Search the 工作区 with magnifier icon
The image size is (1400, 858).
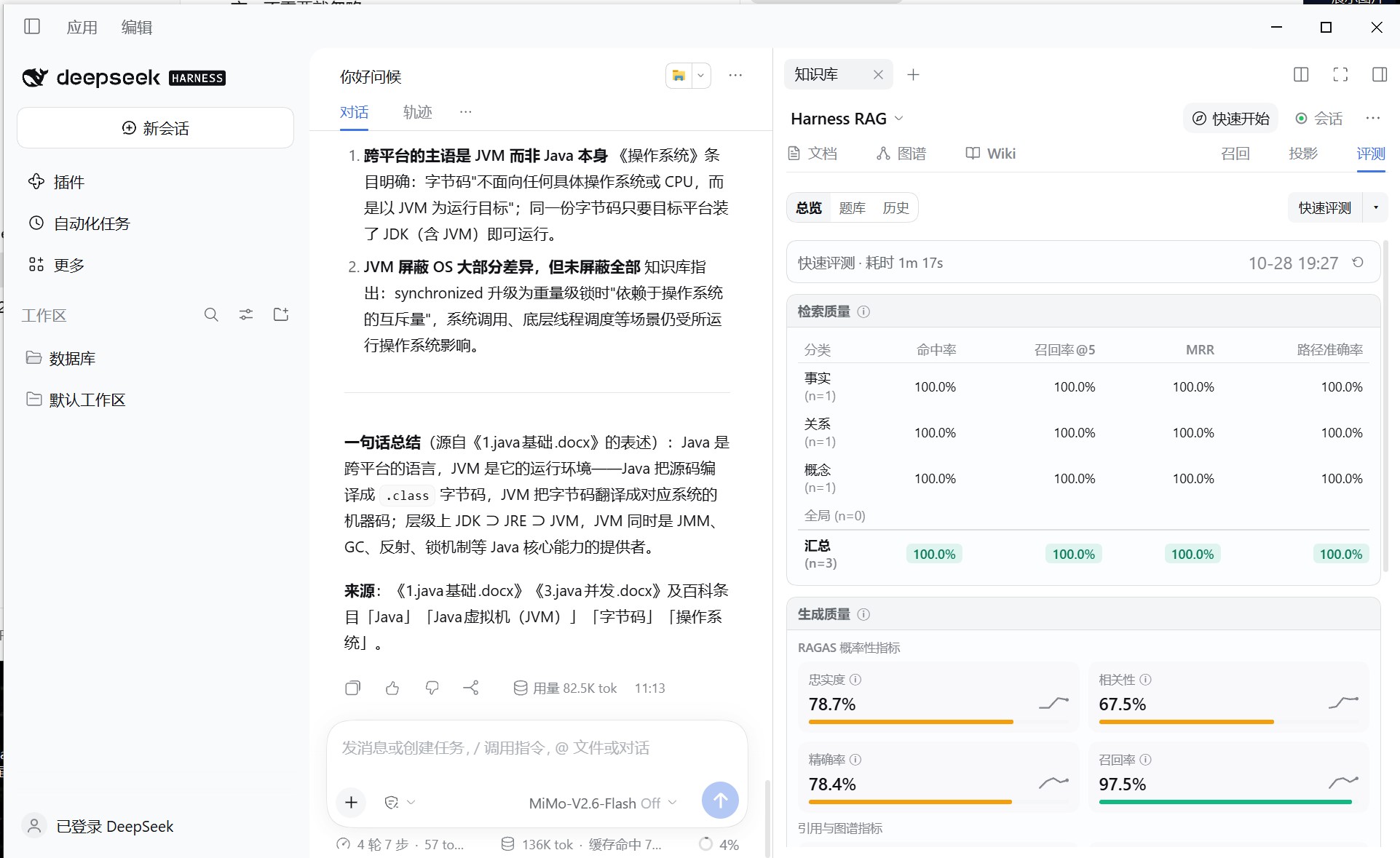click(x=211, y=315)
